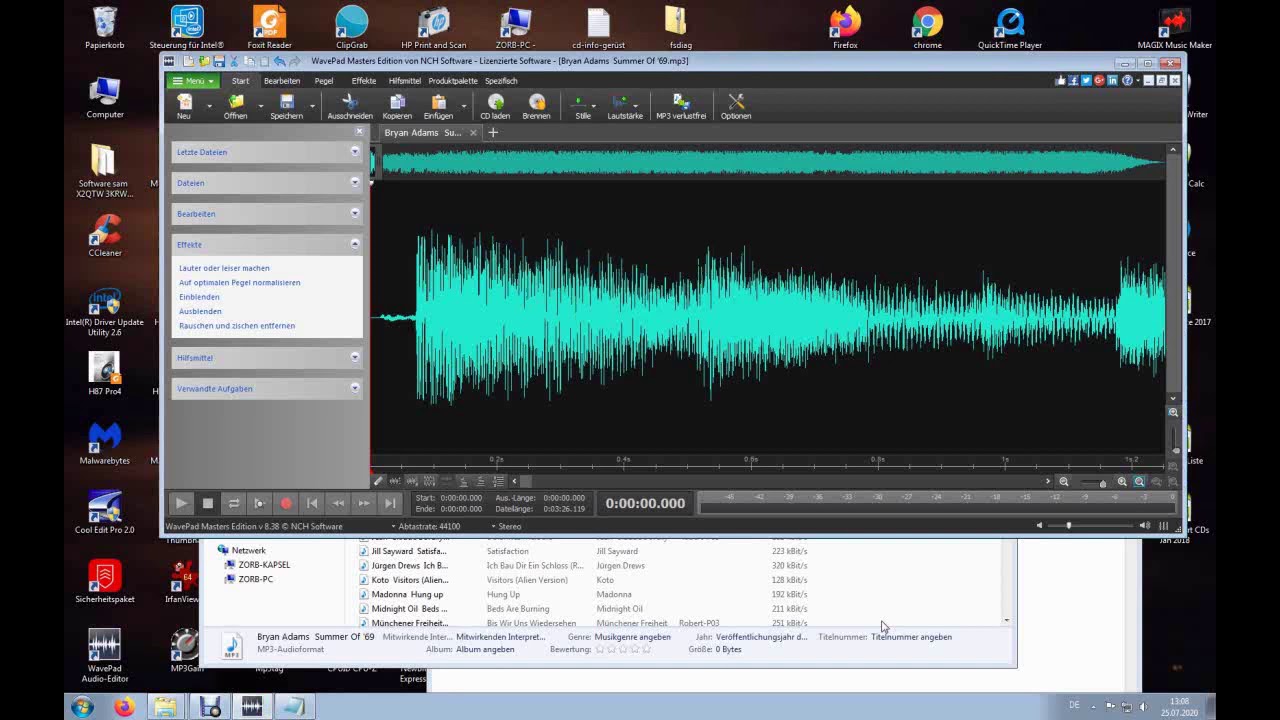Screen dimensions: 1280x720
Task: Click the Facebook share icon
Action: click(x=1073, y=81)
